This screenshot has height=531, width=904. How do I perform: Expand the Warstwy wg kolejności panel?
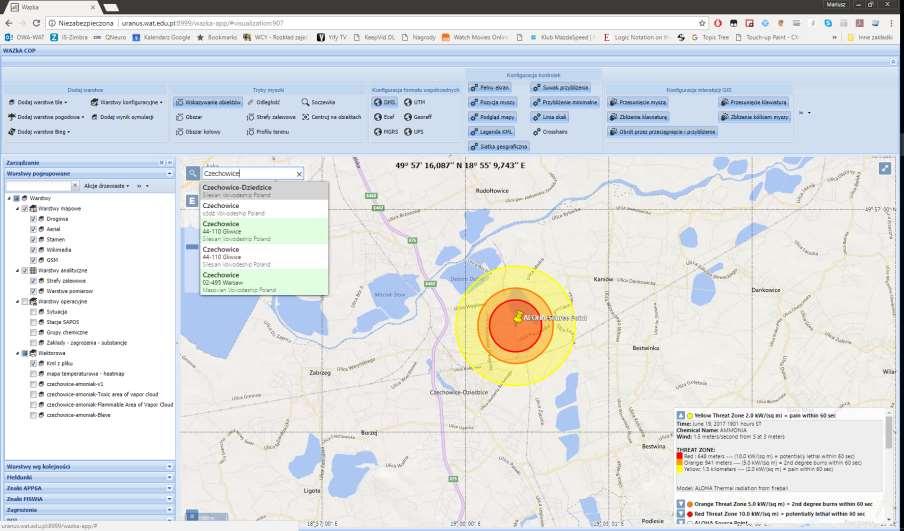(89, 466)
